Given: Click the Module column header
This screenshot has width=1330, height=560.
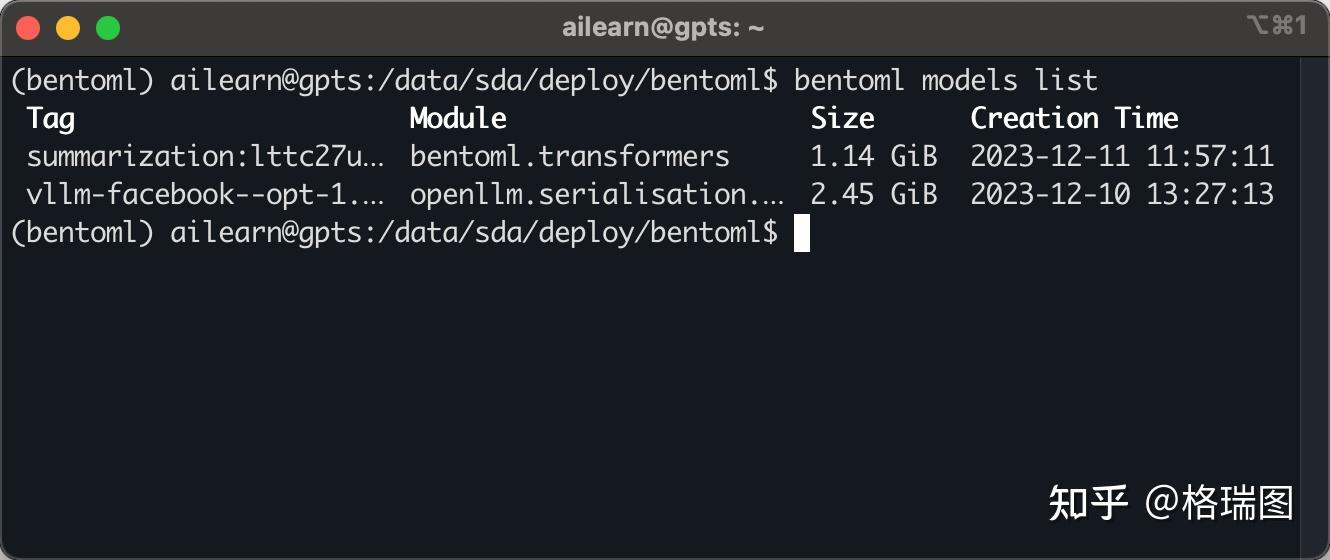Looking at the screenshot, I should pyautogui.click(x=458, y=119).
